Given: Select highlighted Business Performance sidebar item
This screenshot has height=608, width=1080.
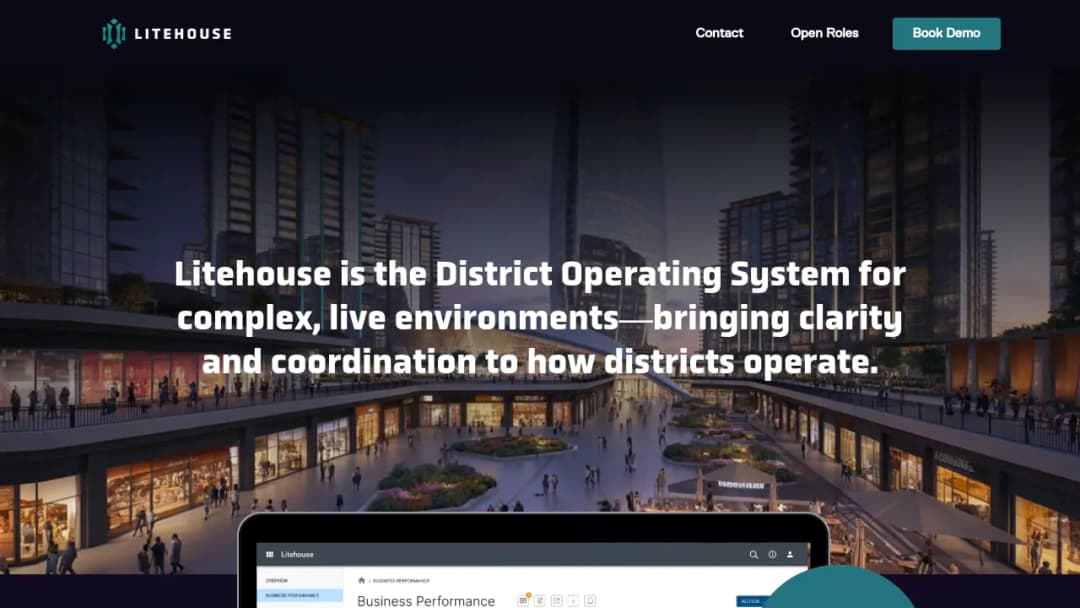Looking at the screenshot, I should (x=300, y=596).
